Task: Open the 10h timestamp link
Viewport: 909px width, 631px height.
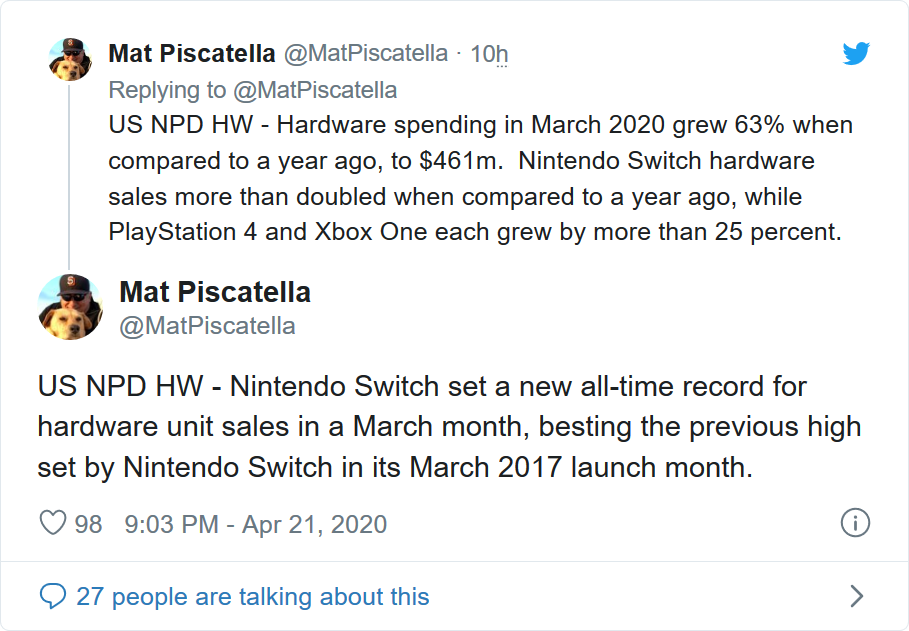Action: (489, 54)
